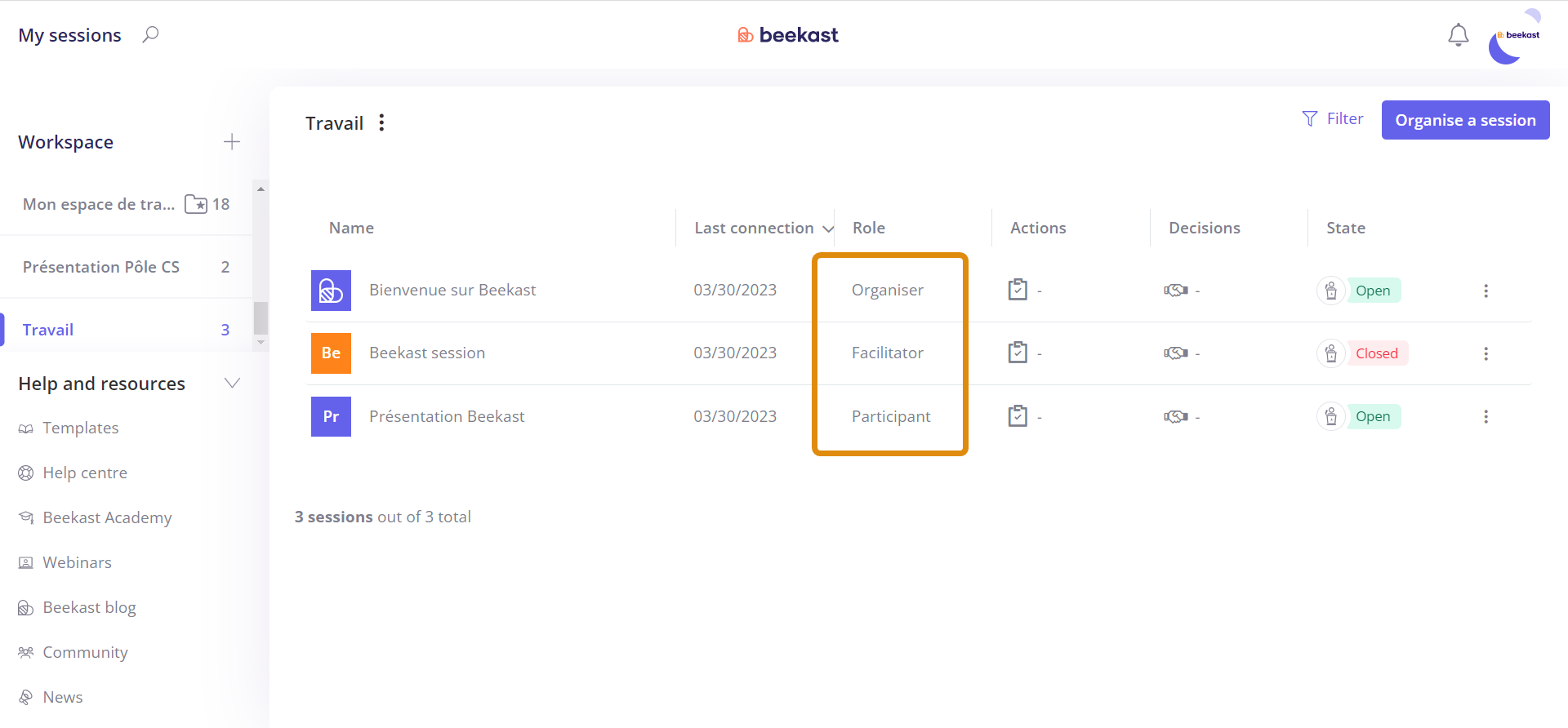The height and width of the screenshot is (728, 1568).
Task: Open the Filter options
Action: coord(1333,119)
